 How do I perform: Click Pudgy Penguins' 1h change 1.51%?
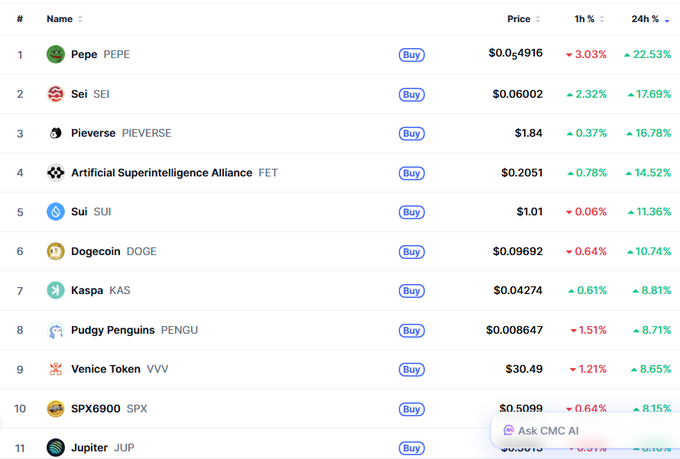tap(588, 330)
